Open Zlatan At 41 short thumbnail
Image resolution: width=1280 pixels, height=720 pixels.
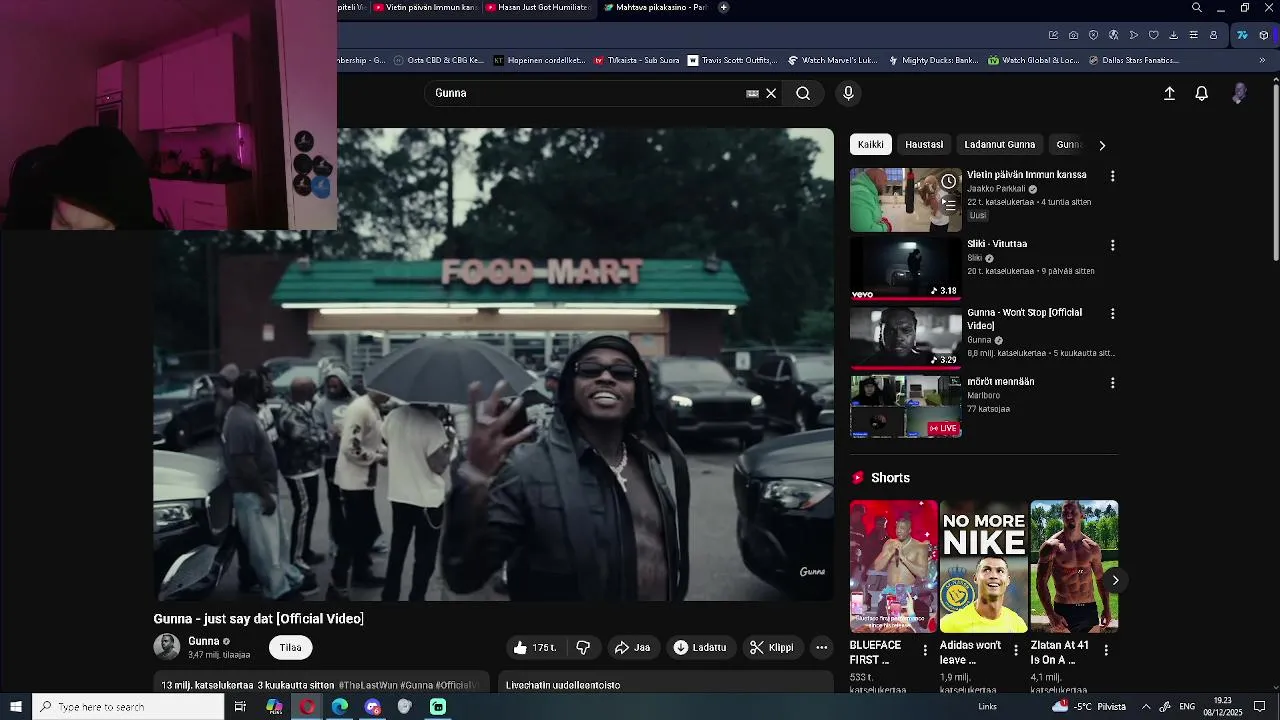point(1074,566)
